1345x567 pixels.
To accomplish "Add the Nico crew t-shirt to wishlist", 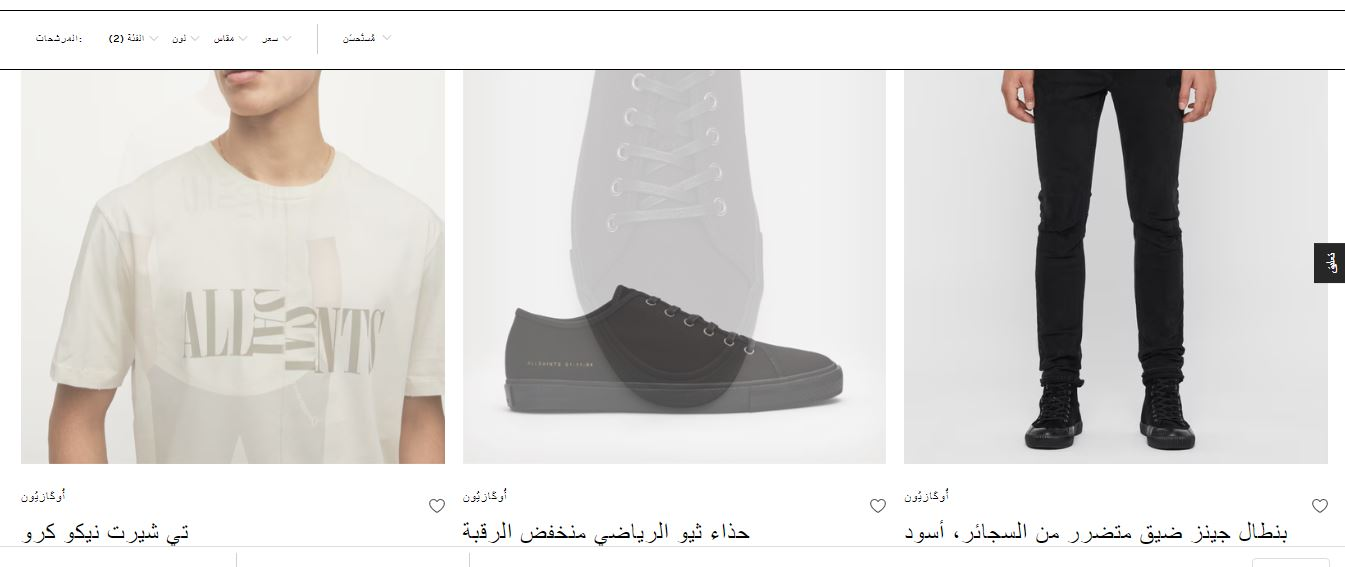I will click(437, 506).
